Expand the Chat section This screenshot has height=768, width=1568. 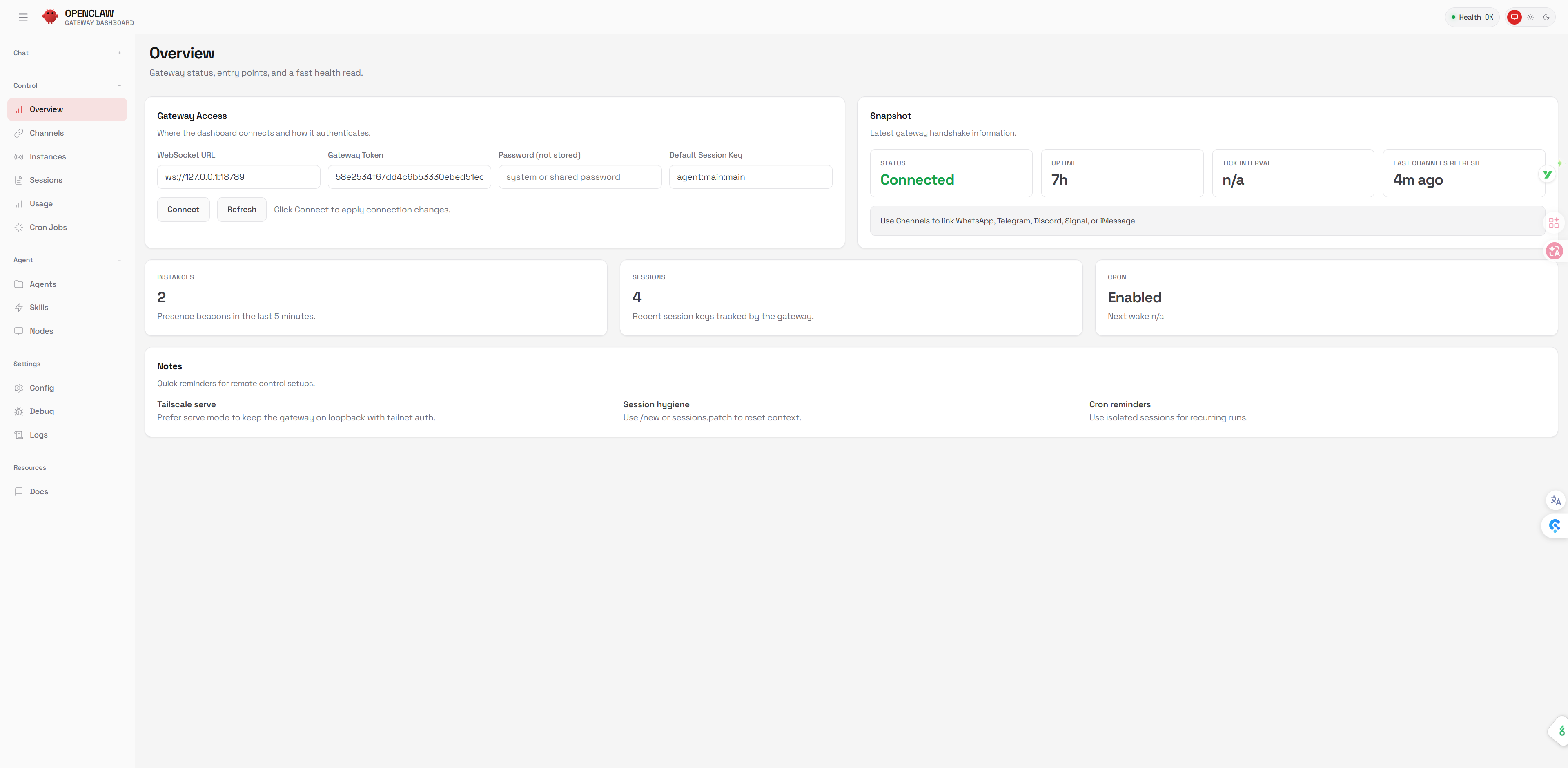click(119, 53)
